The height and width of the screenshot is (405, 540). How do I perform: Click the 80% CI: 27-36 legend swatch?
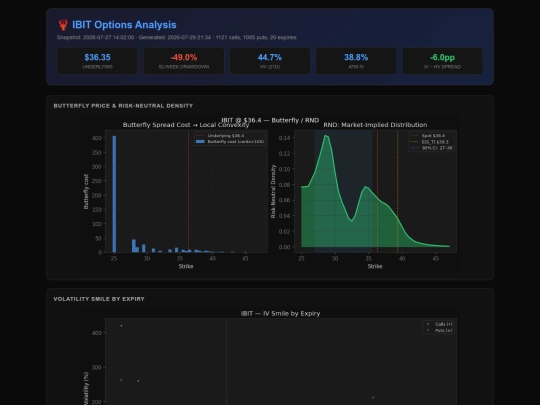[x=414, y=148]
